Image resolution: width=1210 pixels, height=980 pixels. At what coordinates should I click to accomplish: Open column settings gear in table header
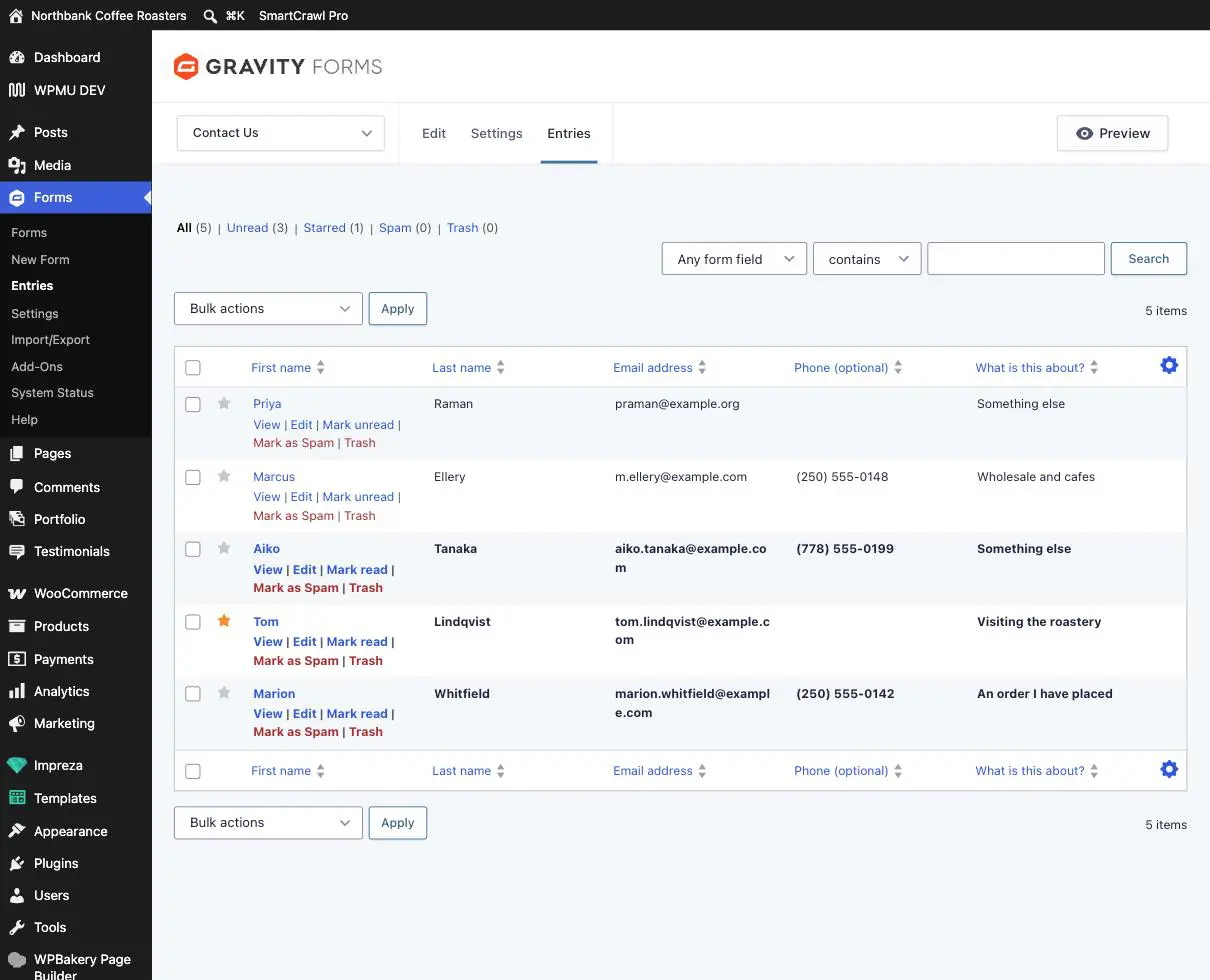[1169, 366]
